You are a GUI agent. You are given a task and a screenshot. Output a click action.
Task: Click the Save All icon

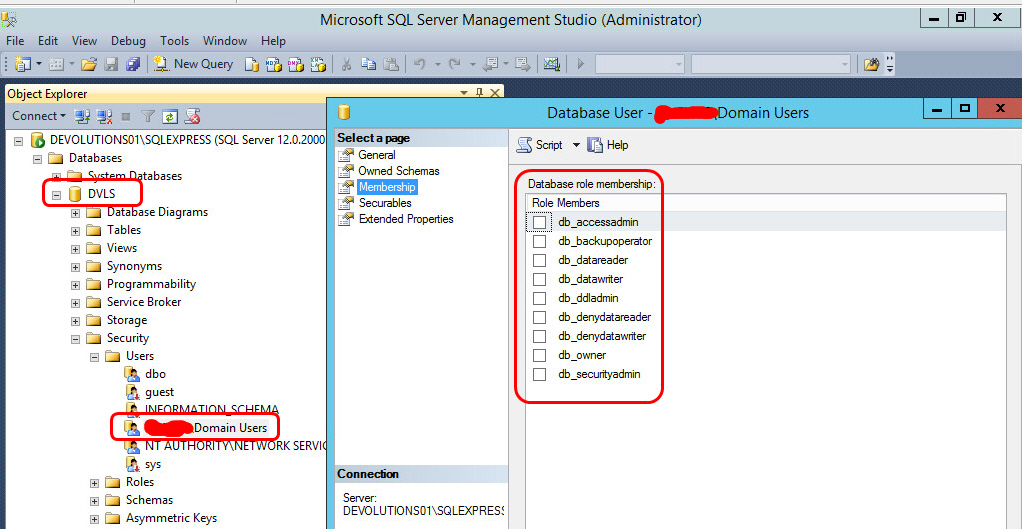coord(133,64)
